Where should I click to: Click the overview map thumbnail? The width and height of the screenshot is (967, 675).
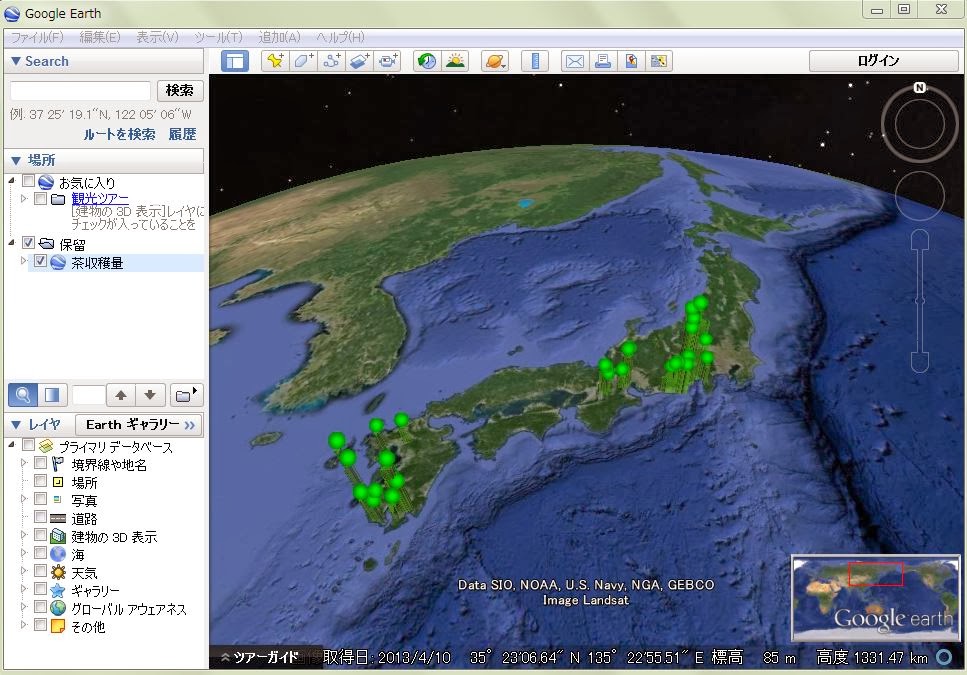tap(875, 598)
